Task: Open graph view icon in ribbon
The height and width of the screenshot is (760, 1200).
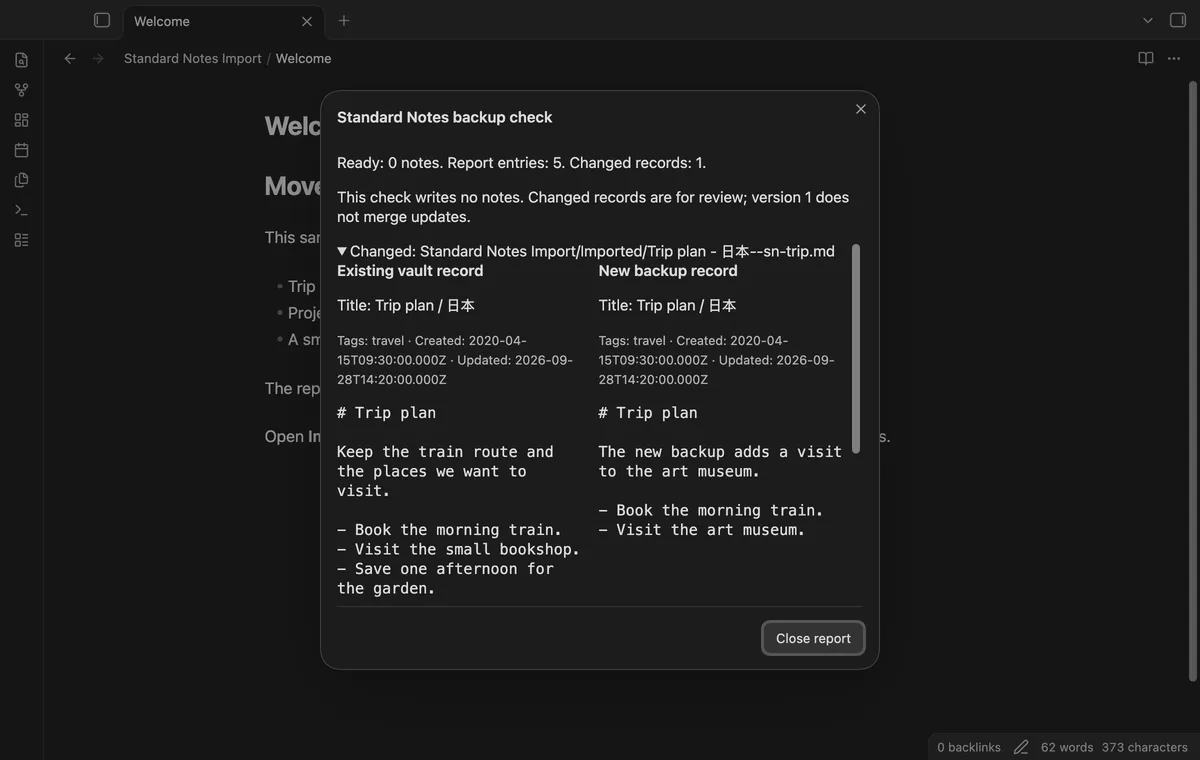Action: (x=21, y=90)
